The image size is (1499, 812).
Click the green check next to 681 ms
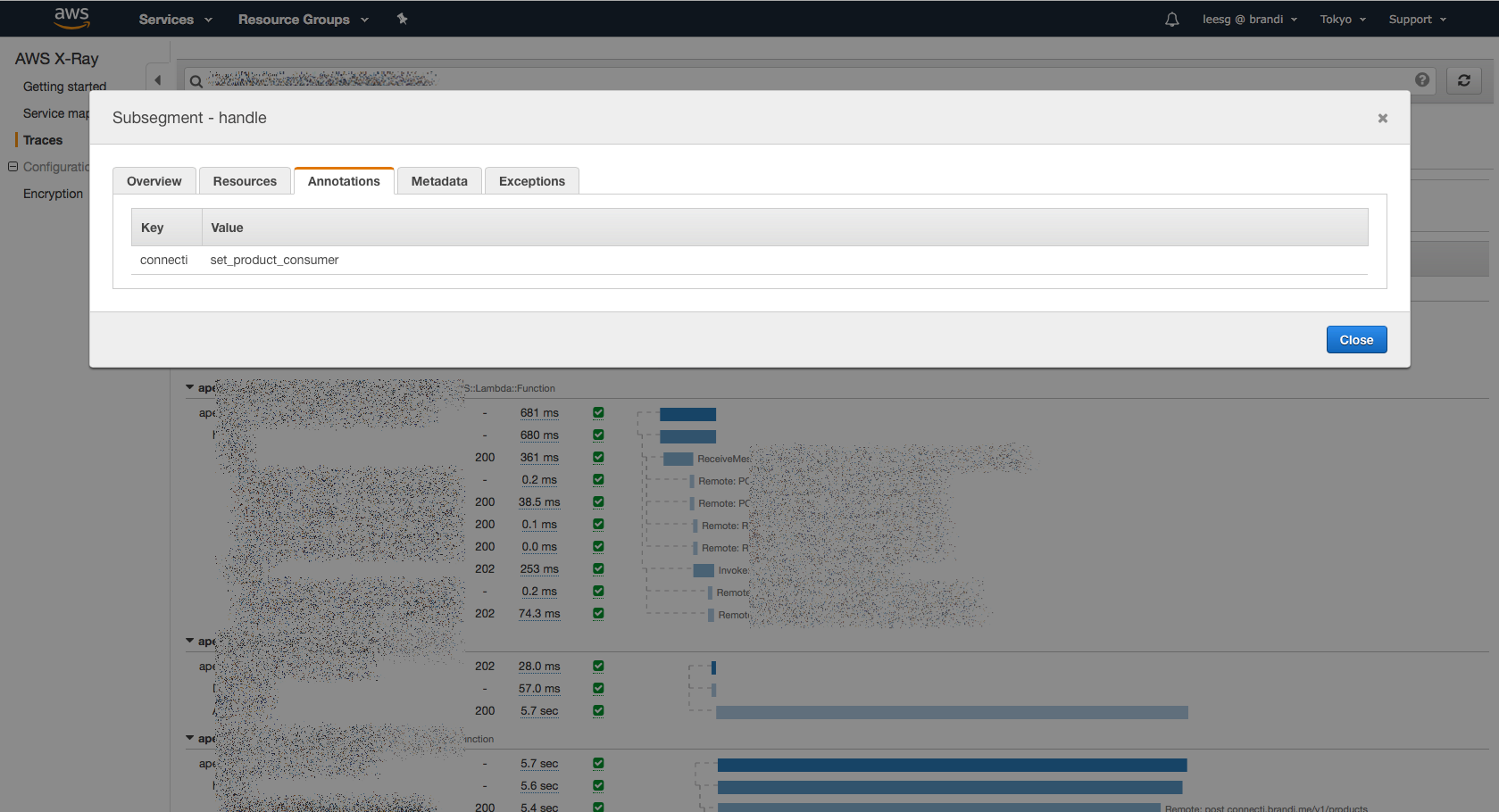[598, 413]
